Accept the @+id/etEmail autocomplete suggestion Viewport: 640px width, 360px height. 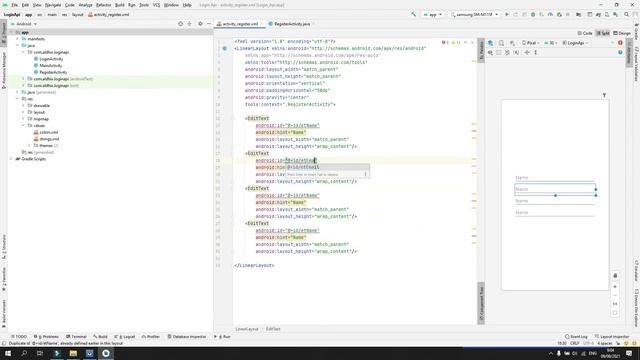(327, 167)
